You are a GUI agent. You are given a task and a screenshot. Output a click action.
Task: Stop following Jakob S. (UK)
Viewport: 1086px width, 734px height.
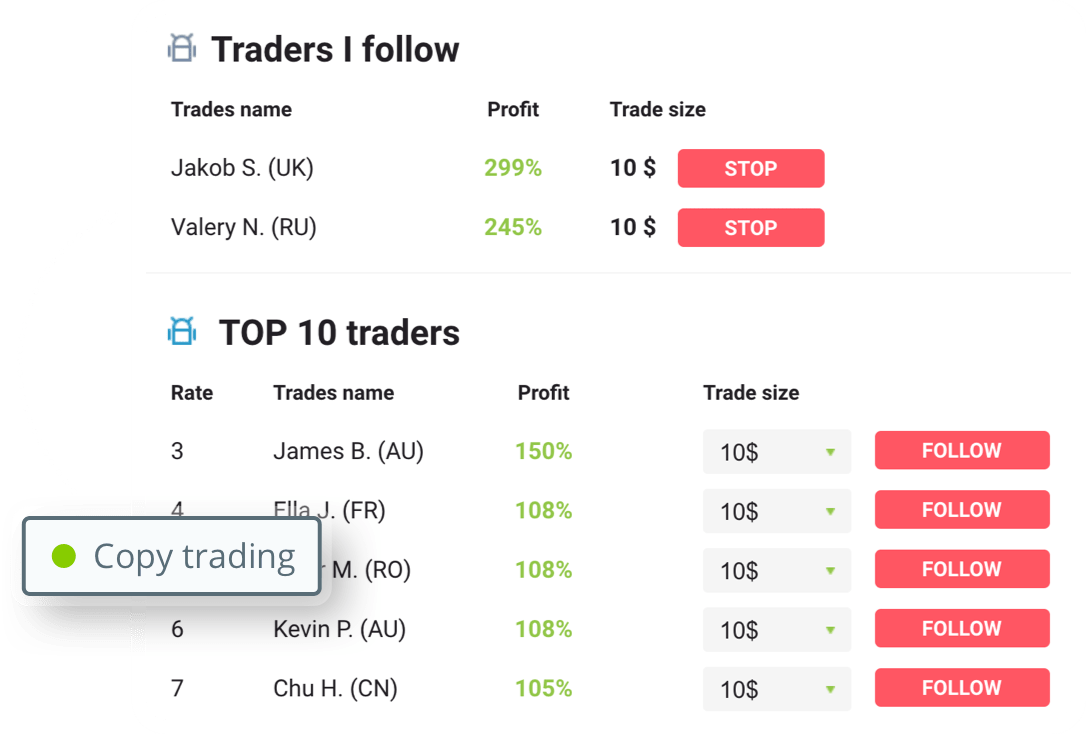[751, 168]
